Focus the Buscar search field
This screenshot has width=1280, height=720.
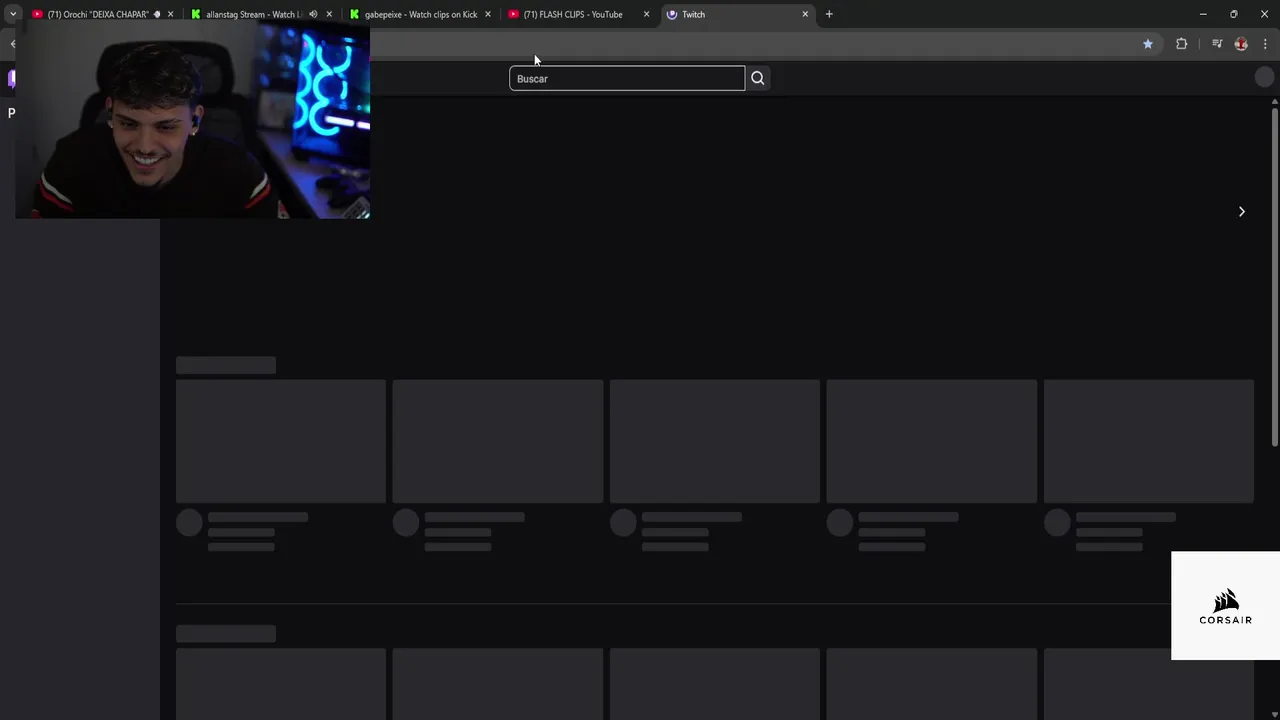click(x=627, y=78)
